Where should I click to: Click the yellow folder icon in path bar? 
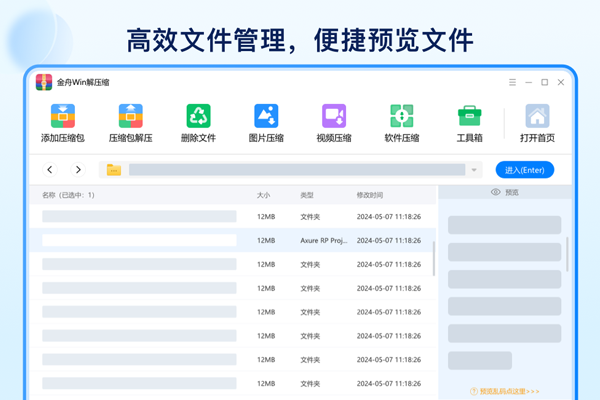coord(114,170)
